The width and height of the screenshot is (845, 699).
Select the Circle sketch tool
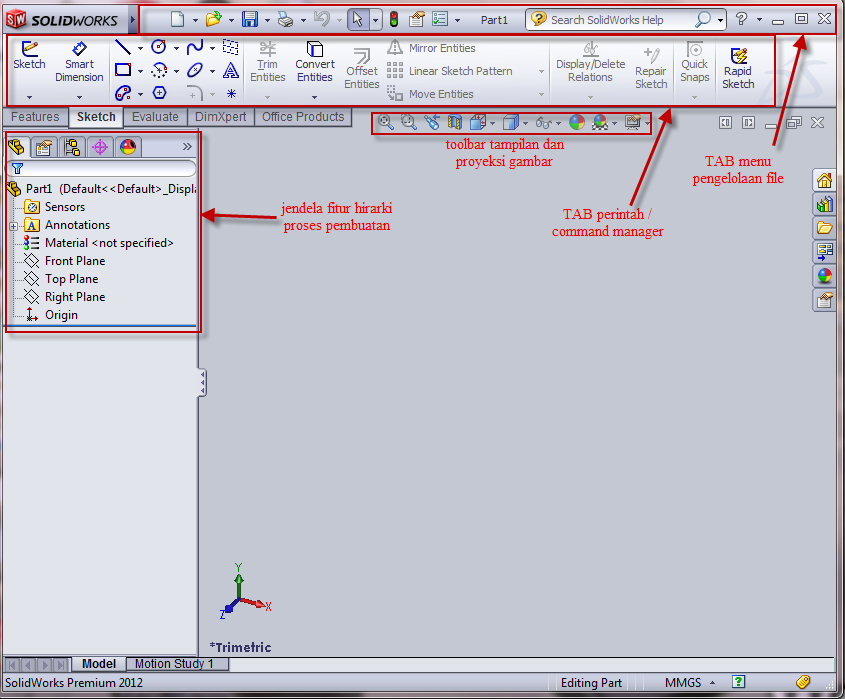(160, 45)
